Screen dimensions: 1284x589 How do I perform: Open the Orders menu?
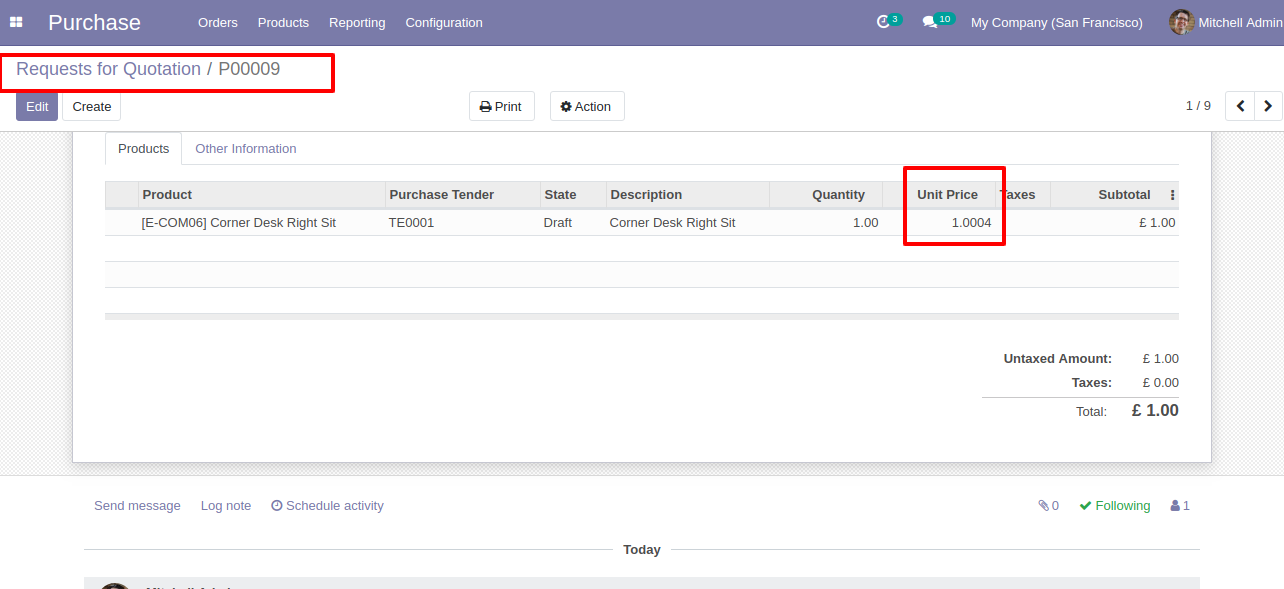(218, 22)
